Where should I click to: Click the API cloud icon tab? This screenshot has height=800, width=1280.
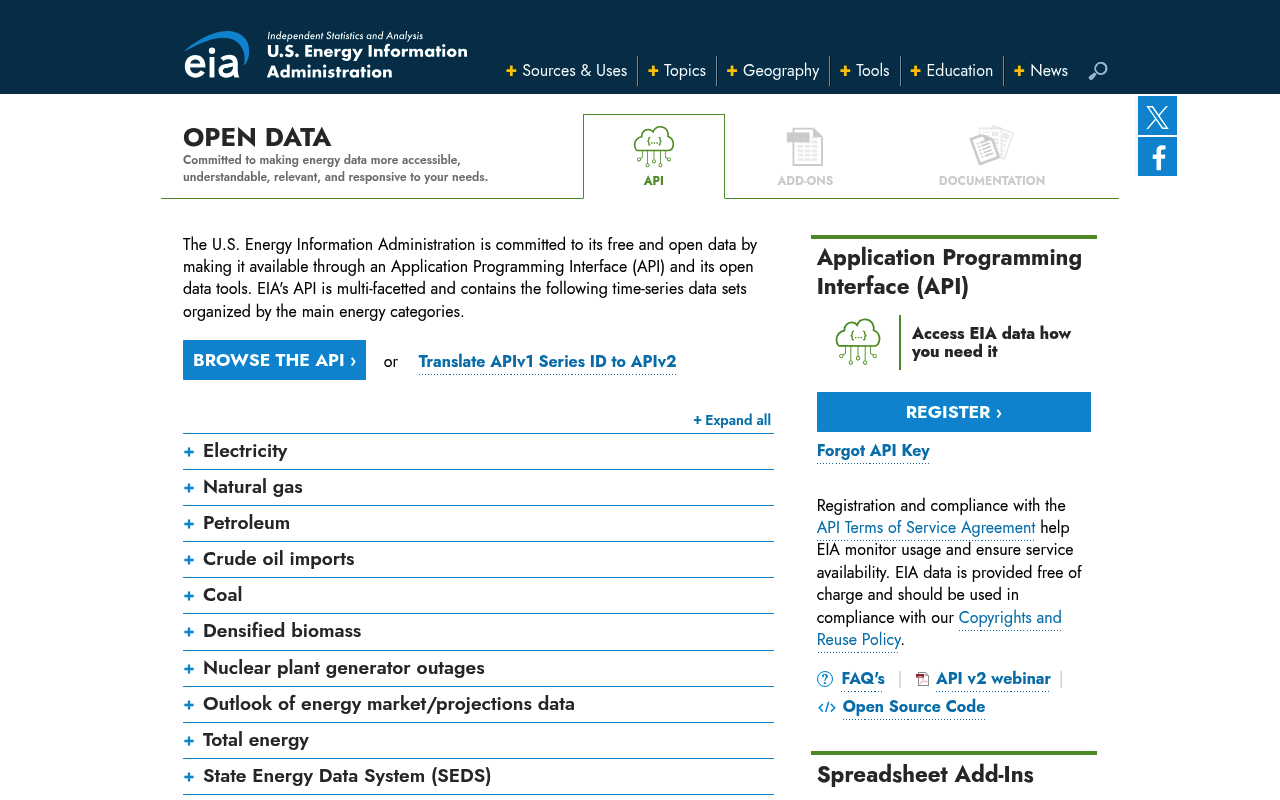654,147
